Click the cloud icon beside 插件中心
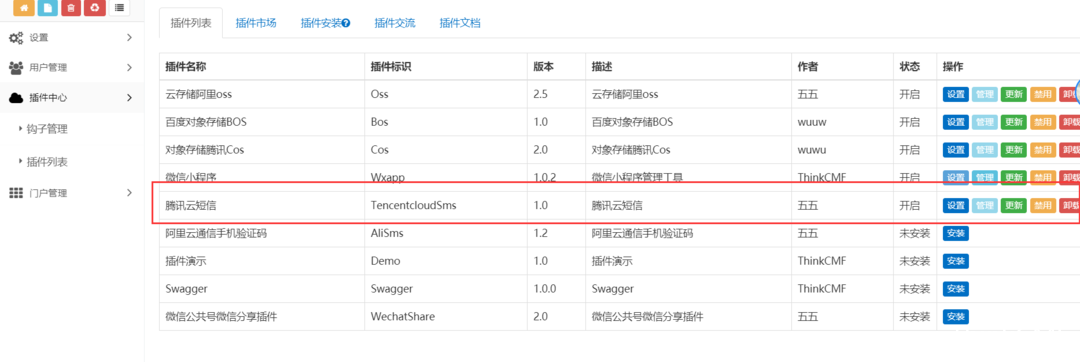 [16, 98]
